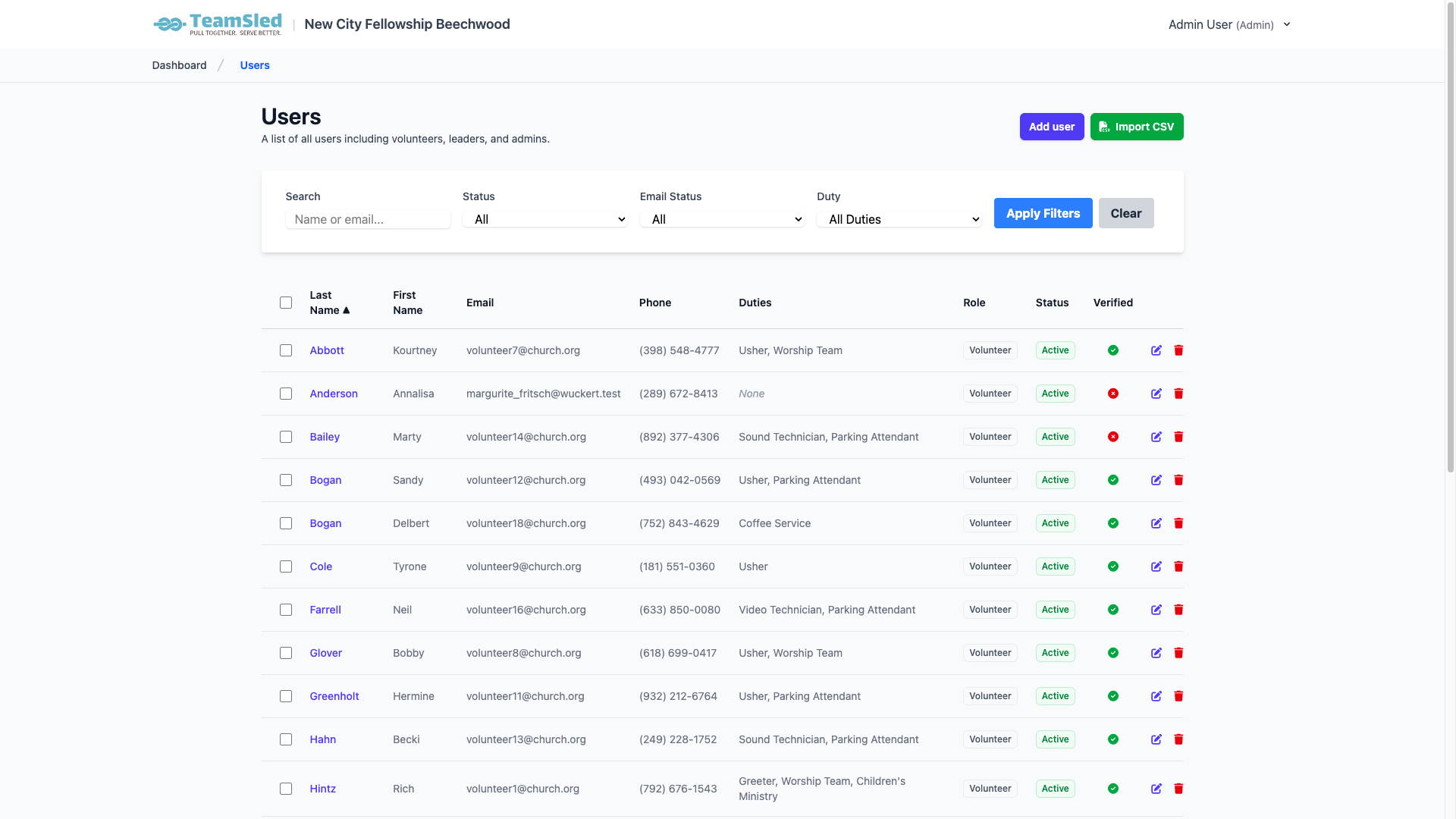Viewport: 1456px width, 819px height.
Task: Go to the Dashboard breadcrumb
Action: tap(179, 65)
